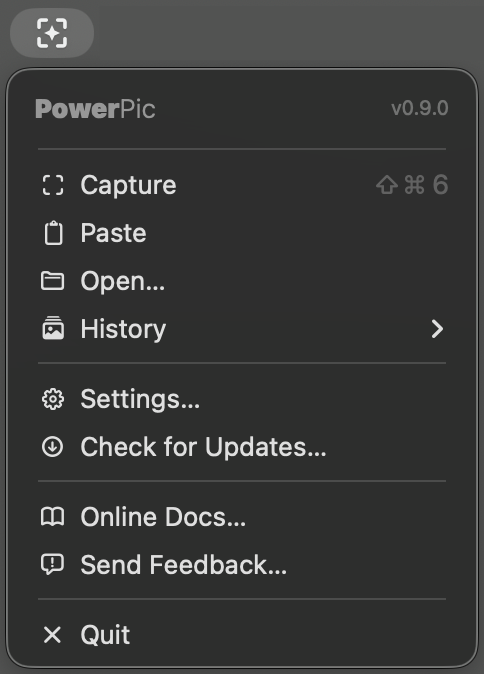
Task: Choose Quit from the menu
Action: point(242,635)
